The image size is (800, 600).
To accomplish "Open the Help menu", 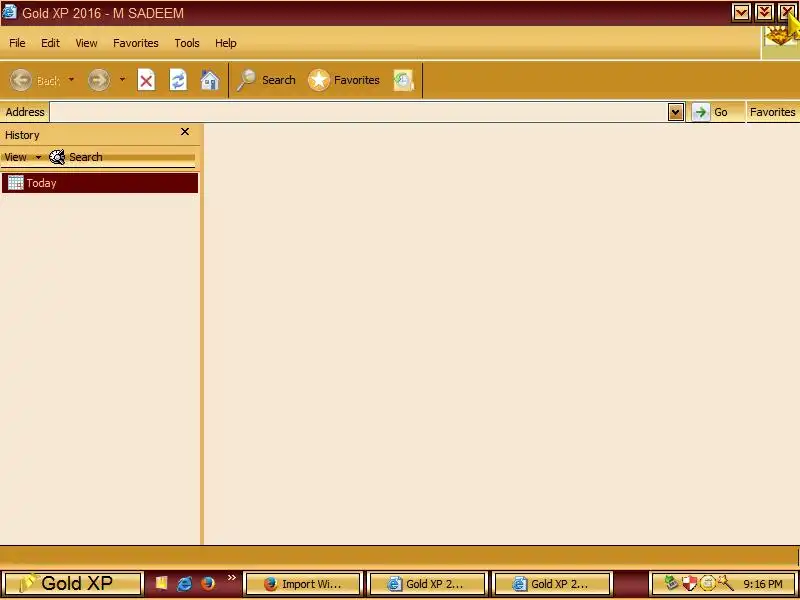I will [226, 43].
